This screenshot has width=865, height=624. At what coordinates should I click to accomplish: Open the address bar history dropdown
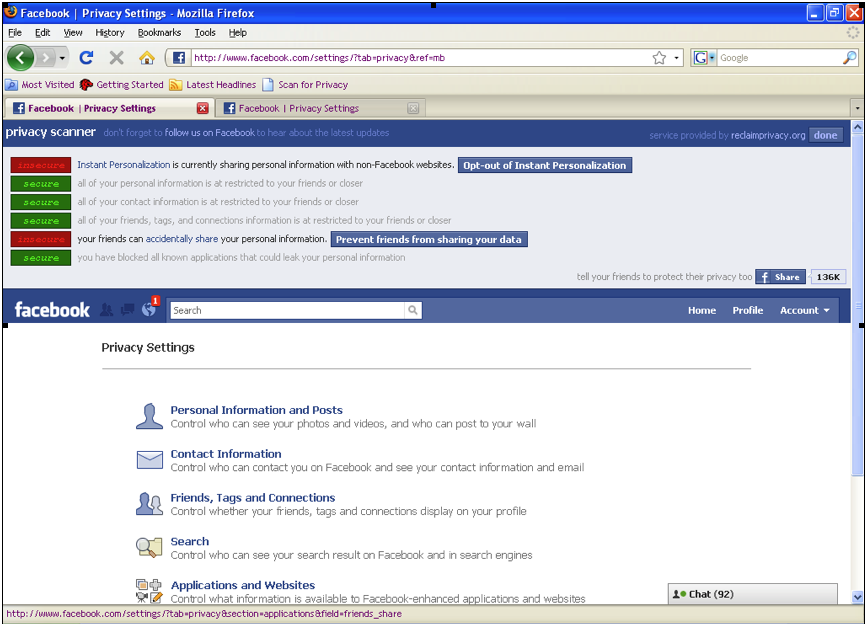point(677,58)
